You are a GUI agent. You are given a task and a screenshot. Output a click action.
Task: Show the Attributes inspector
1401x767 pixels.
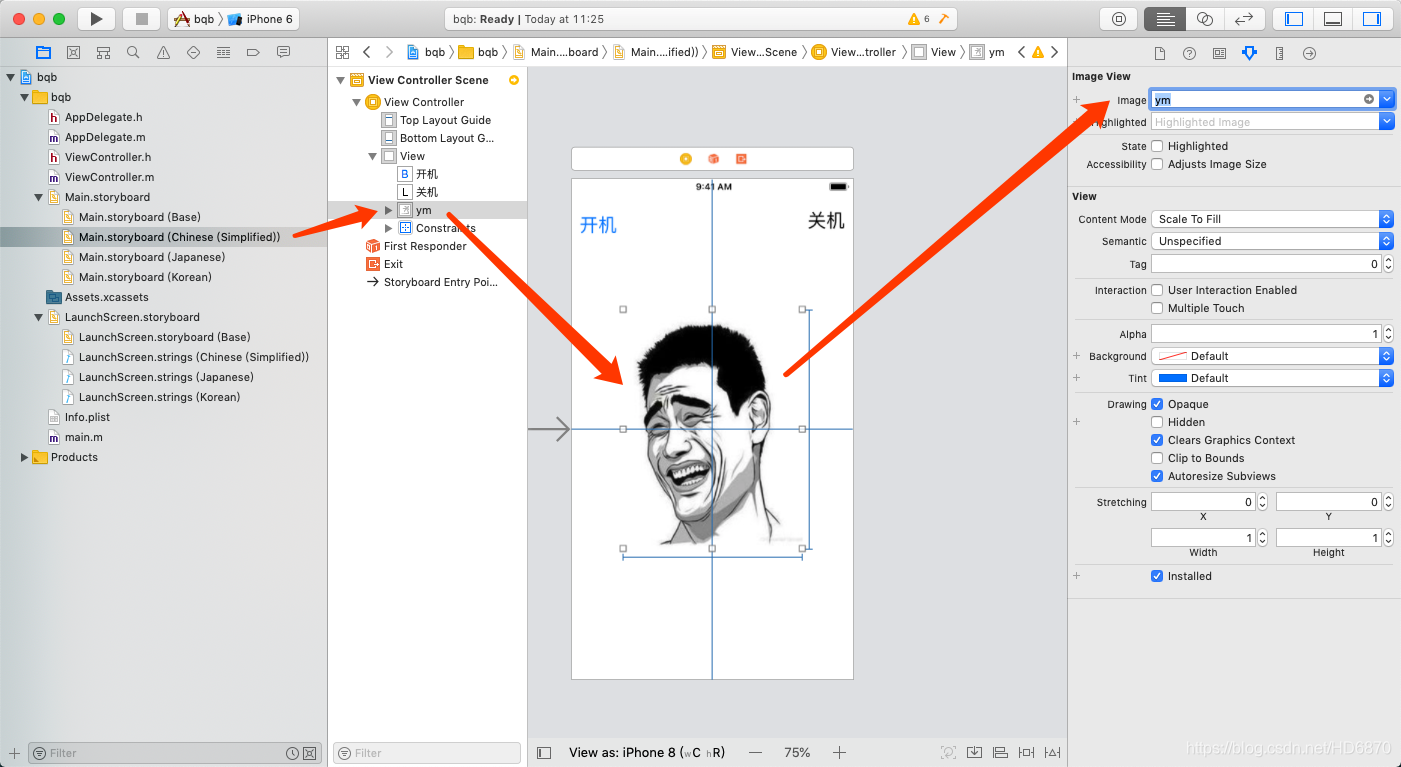(1249, 53)
